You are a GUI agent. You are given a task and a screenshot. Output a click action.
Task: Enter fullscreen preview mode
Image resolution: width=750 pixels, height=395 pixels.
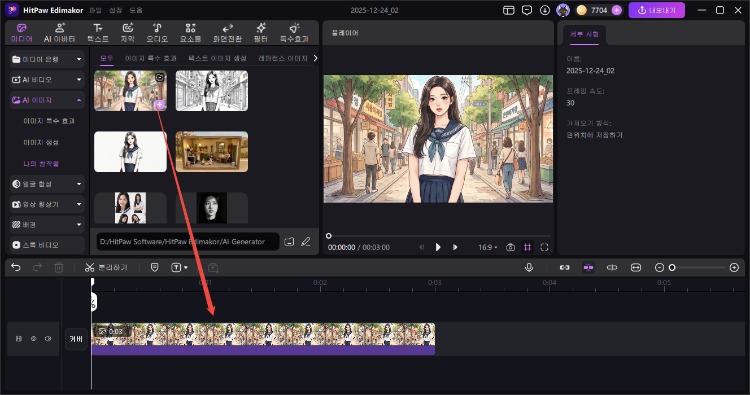coord(544,247)
